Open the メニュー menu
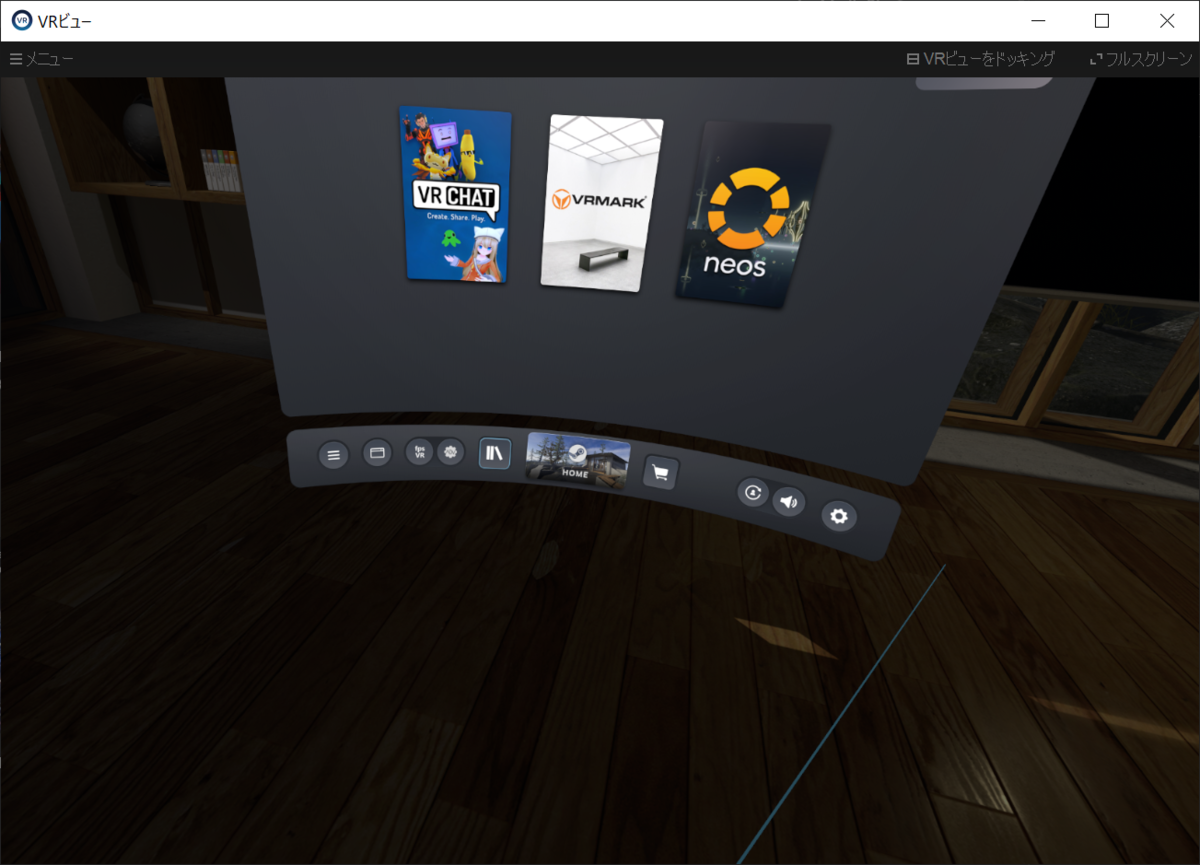The image size is (1200, 865). pos(42,59)
